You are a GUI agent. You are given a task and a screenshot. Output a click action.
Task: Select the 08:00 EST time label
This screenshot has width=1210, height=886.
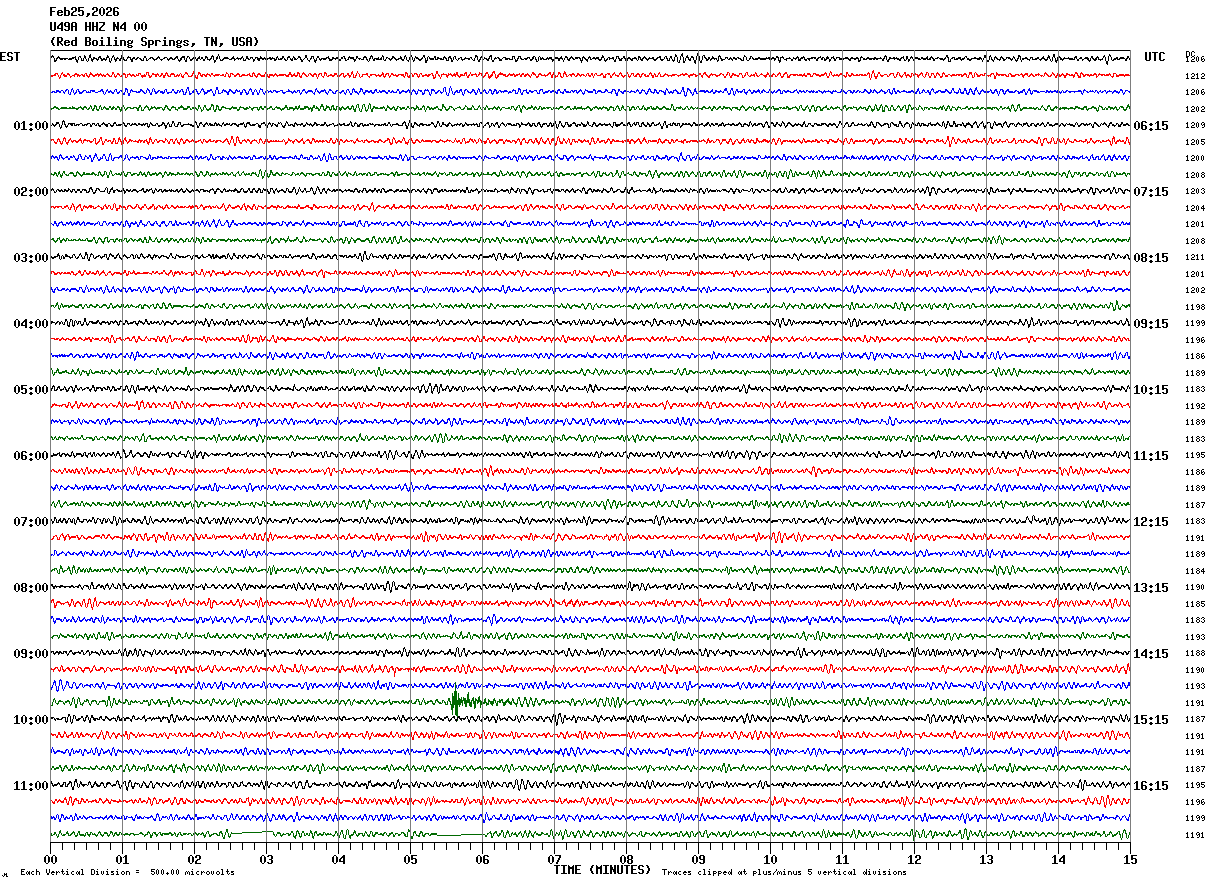[x=31, y=588]
